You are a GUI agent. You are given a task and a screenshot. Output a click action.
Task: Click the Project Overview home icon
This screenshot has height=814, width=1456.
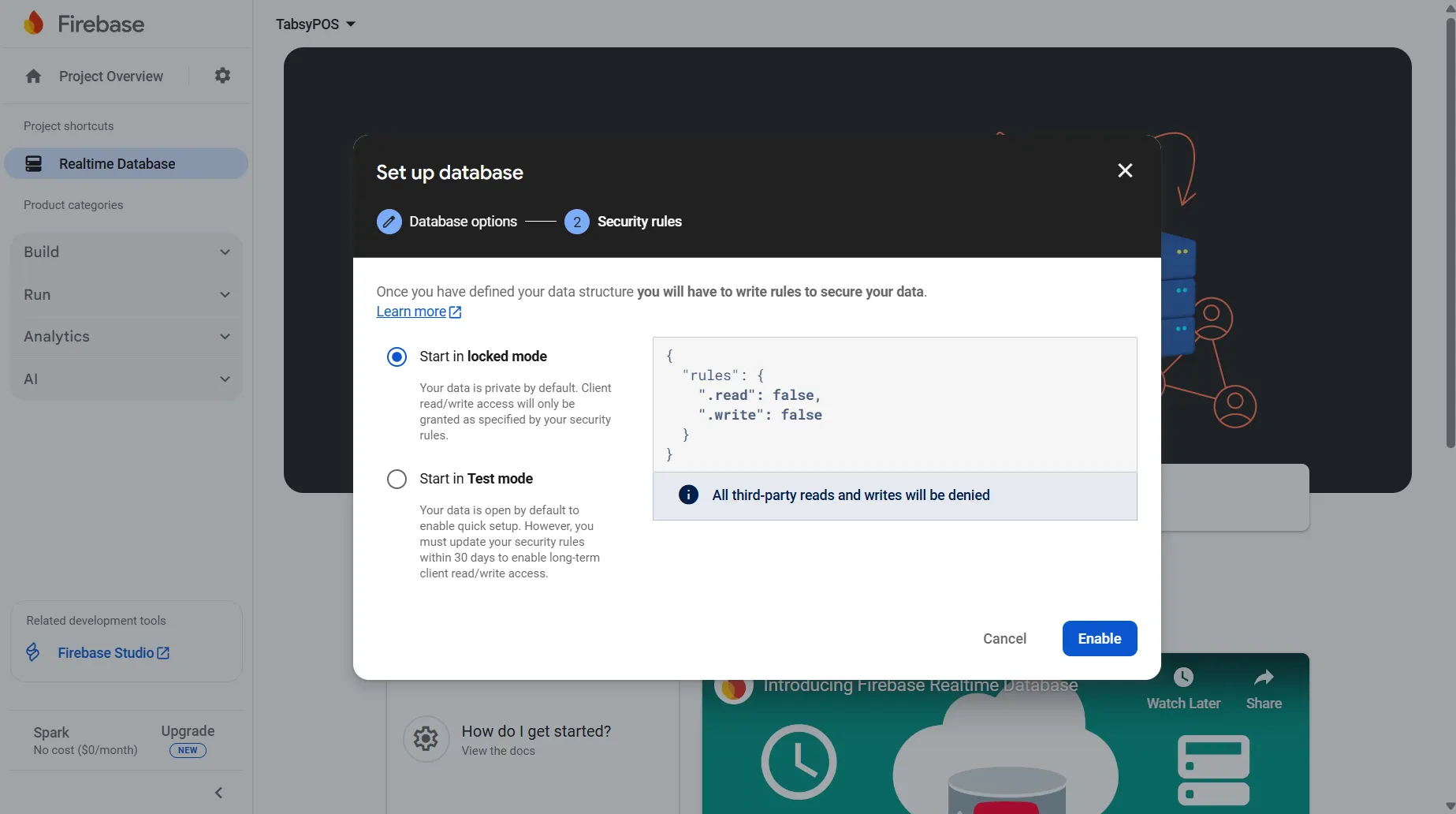(33, 77)
